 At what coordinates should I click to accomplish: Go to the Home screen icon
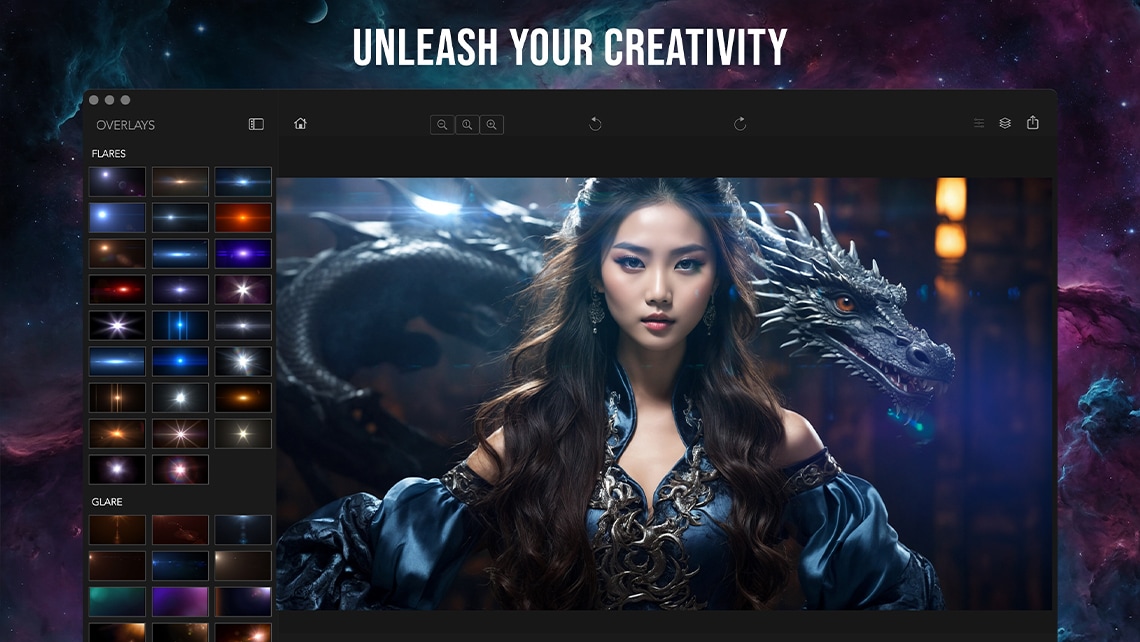point(300,124)
